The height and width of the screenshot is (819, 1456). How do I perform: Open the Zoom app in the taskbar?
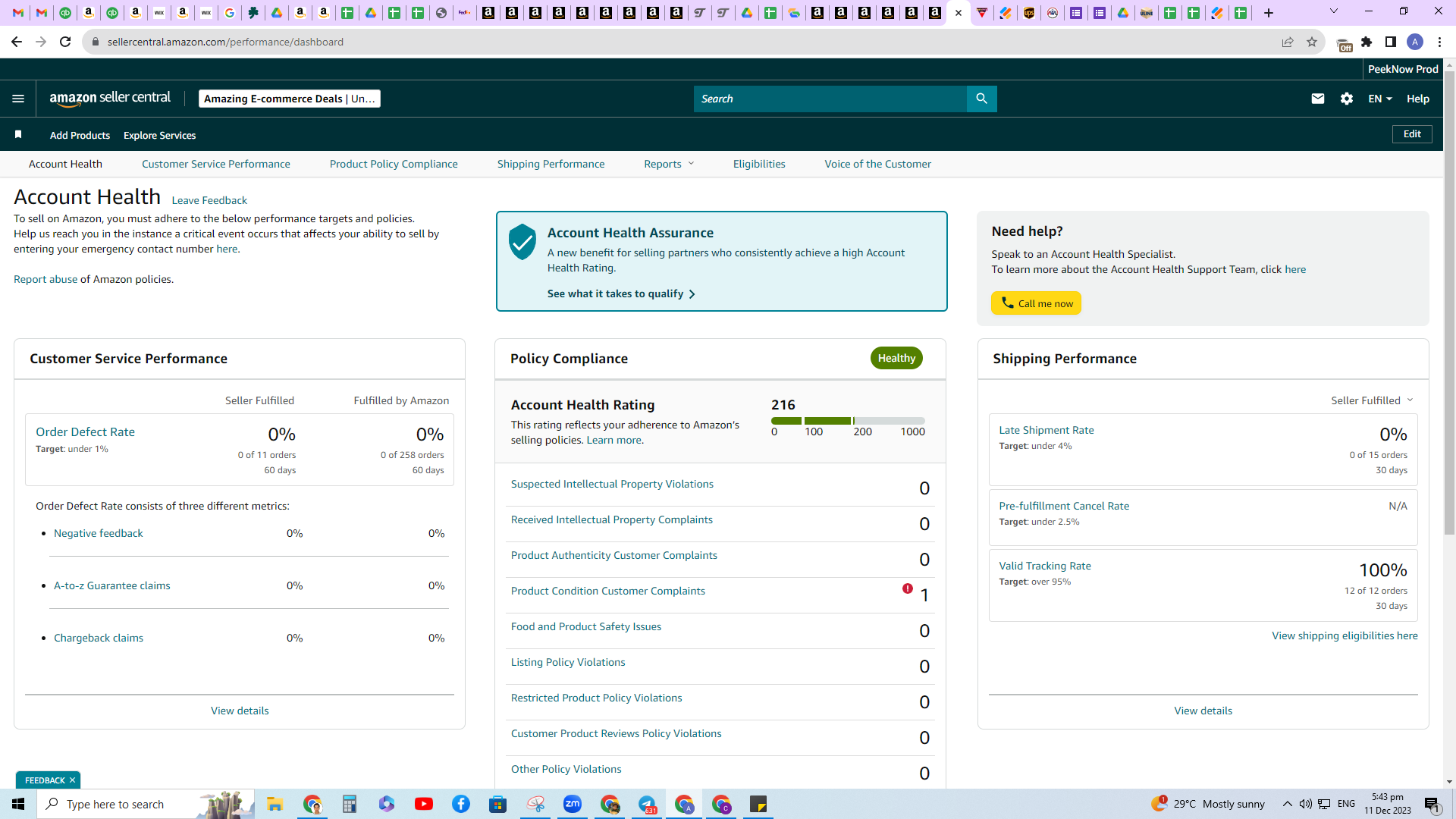pos(573,804)
